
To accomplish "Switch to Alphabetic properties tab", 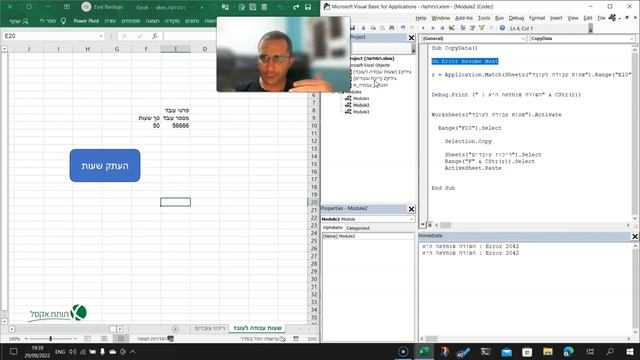I will click(x=333, y=228).
